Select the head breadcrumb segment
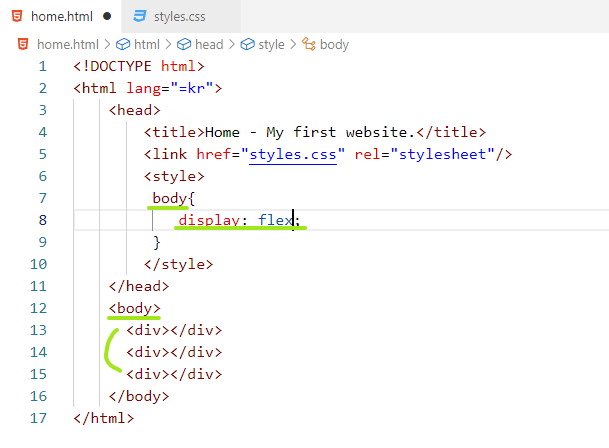Screen dimensions: 609x448 click(x=209, y=44)
